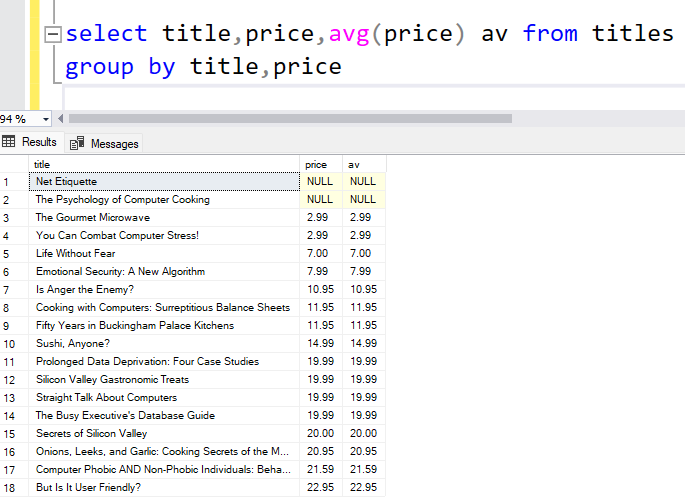Select 'Fifty Years in Buckingham Palace Kitchens' cell
685x499 pixels.
(x=164, y=326)
